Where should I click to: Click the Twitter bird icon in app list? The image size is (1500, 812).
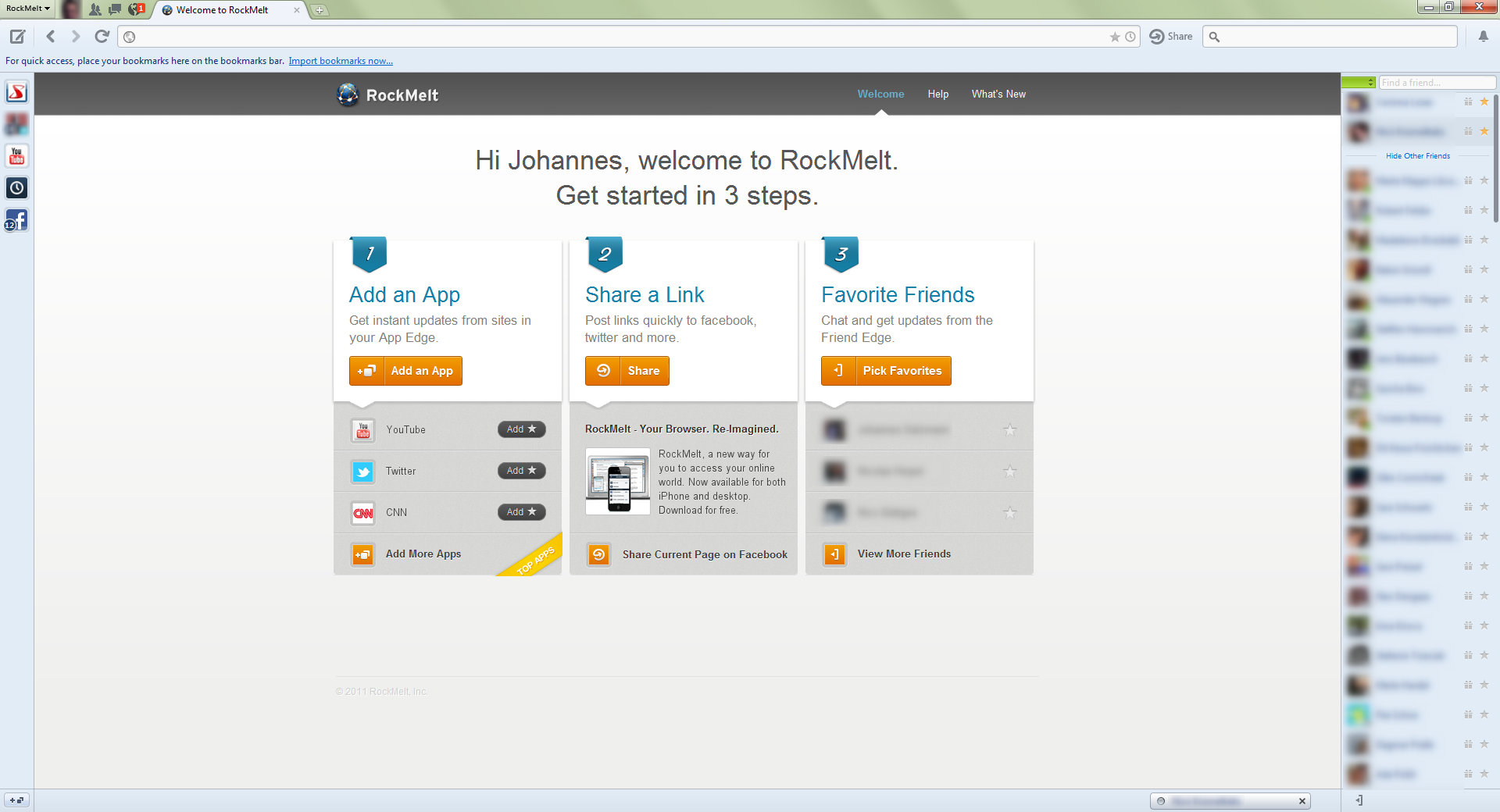pos(362,472)
